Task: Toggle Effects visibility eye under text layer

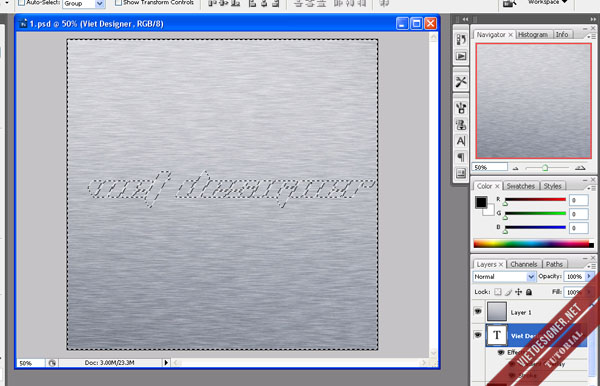Action: (501, 353)
